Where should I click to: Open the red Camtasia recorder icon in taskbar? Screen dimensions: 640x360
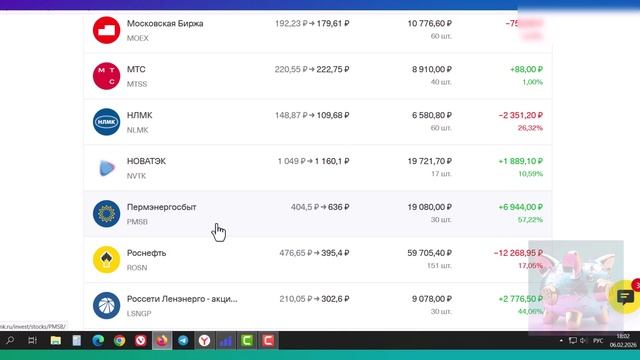tap(268, 340)
